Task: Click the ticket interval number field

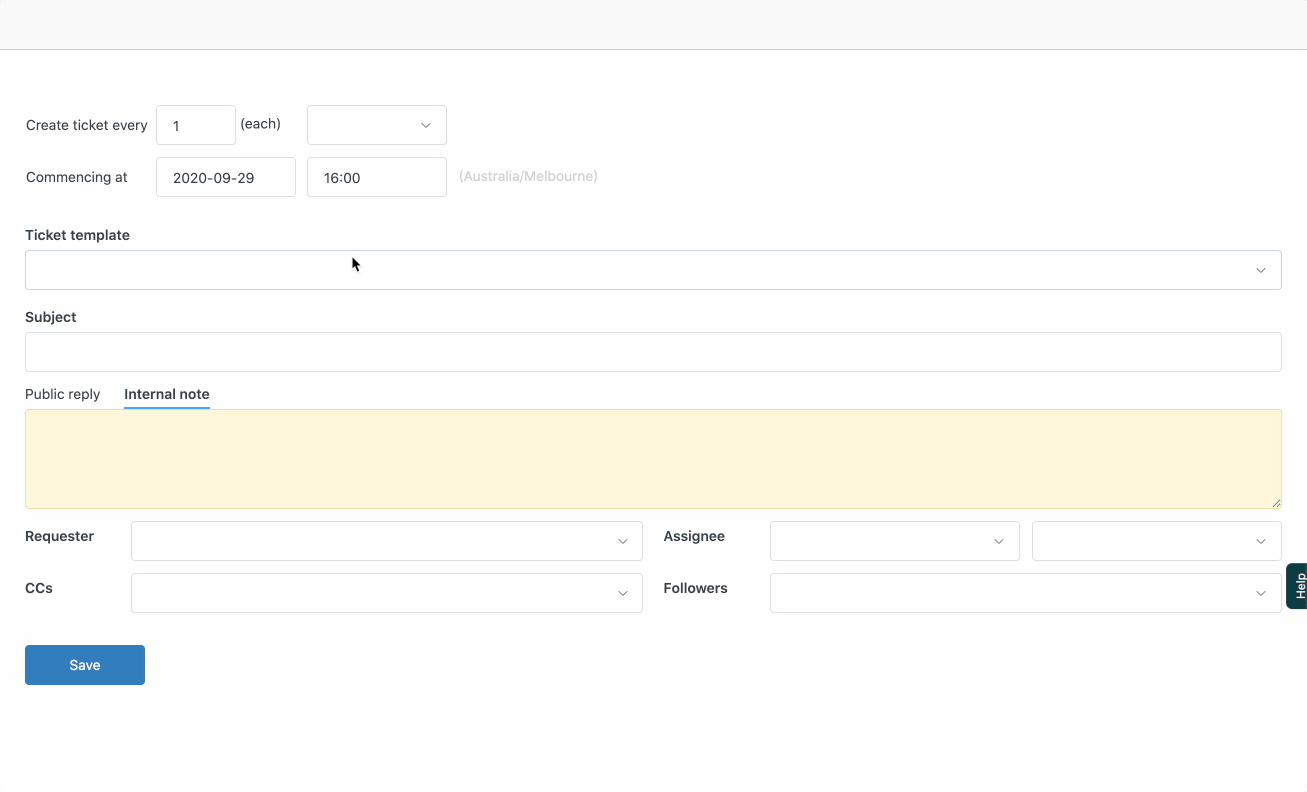Action: (x=196, y=125)
